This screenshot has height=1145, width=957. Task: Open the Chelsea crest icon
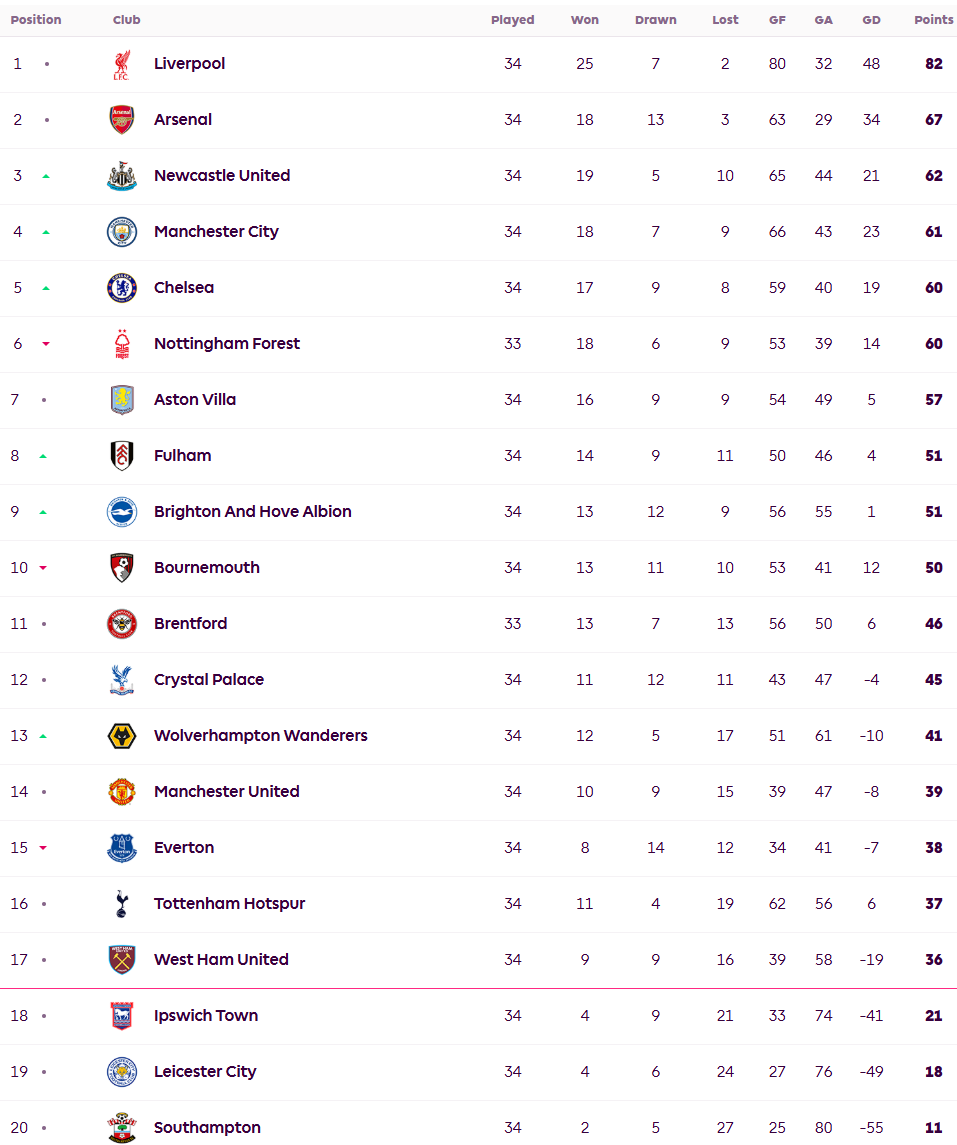[x=122, y=288]
